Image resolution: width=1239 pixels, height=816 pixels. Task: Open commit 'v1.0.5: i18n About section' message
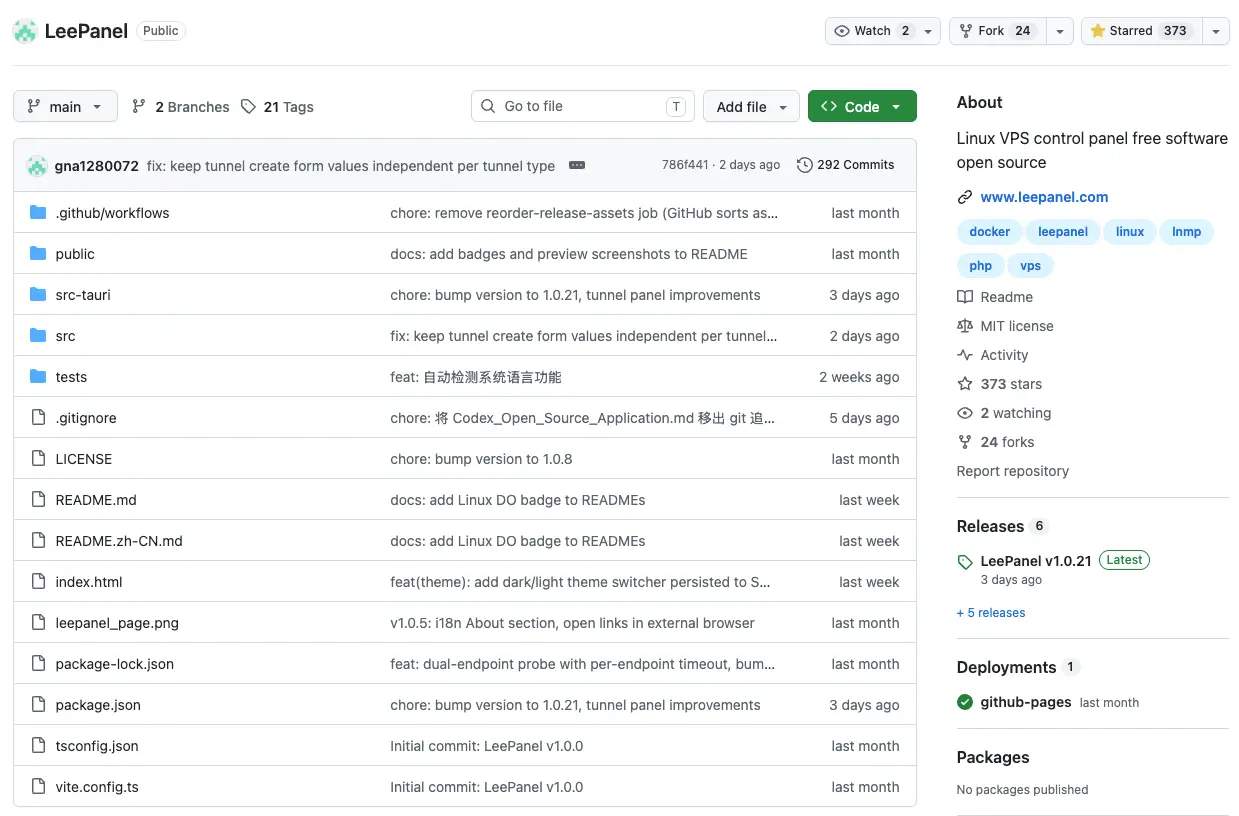click(x=572, y=623)
